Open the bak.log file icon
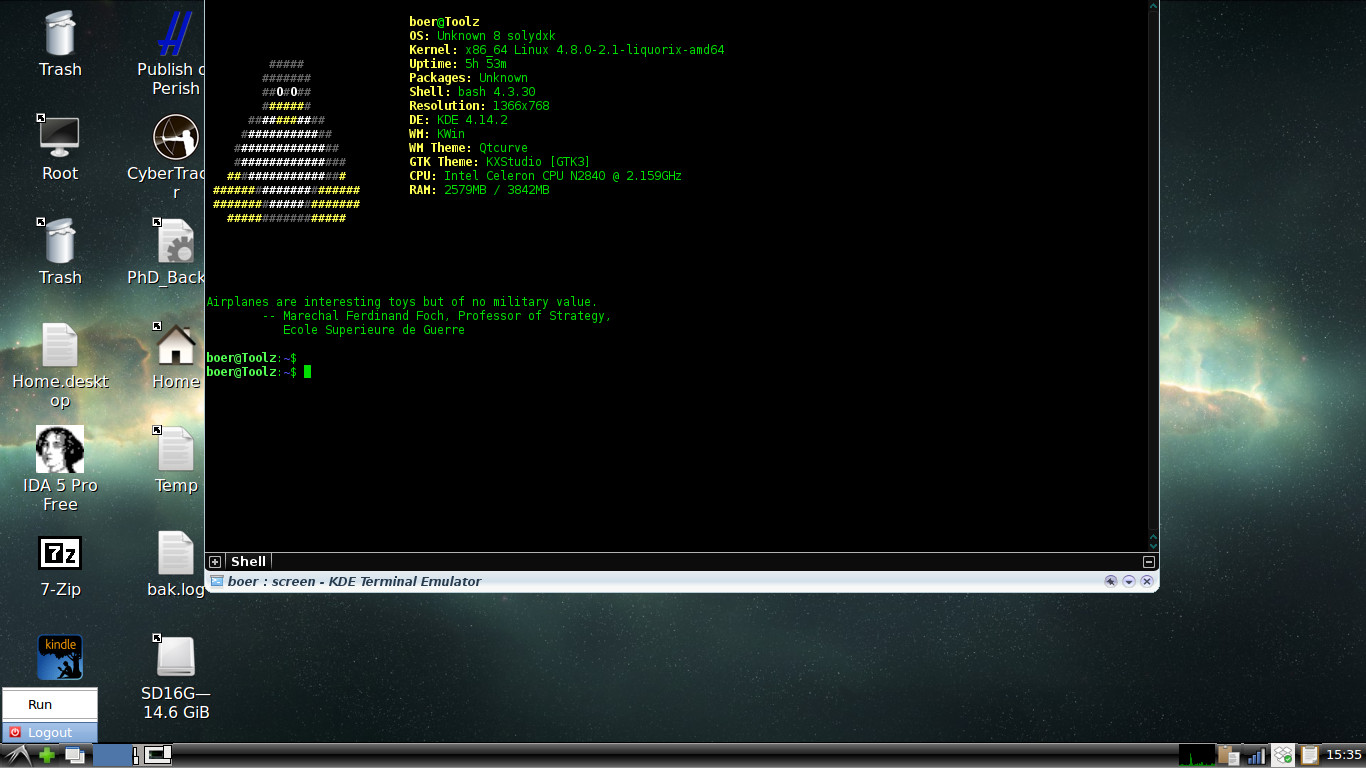 coord(175,553)
